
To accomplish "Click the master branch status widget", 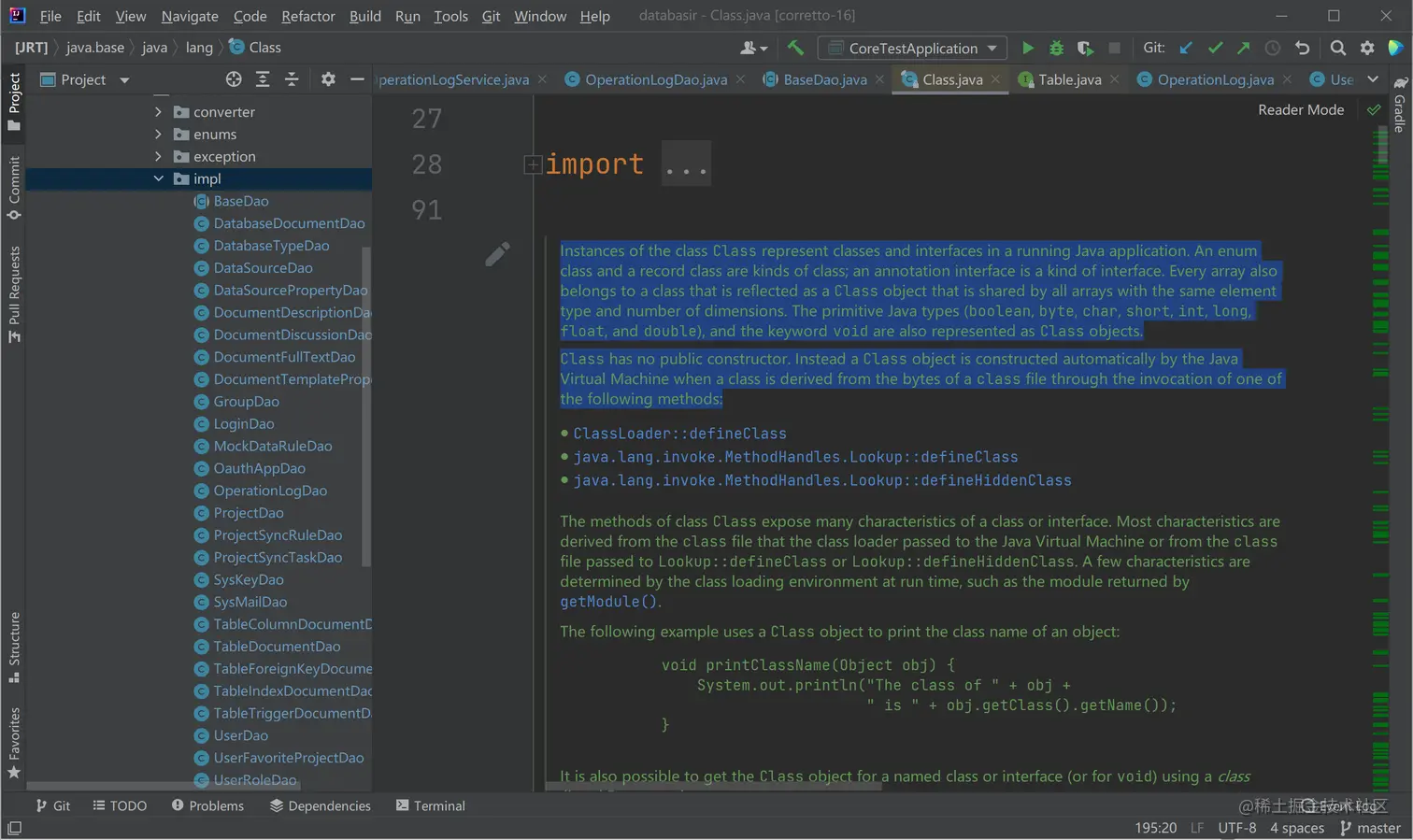I will 1370,828.
